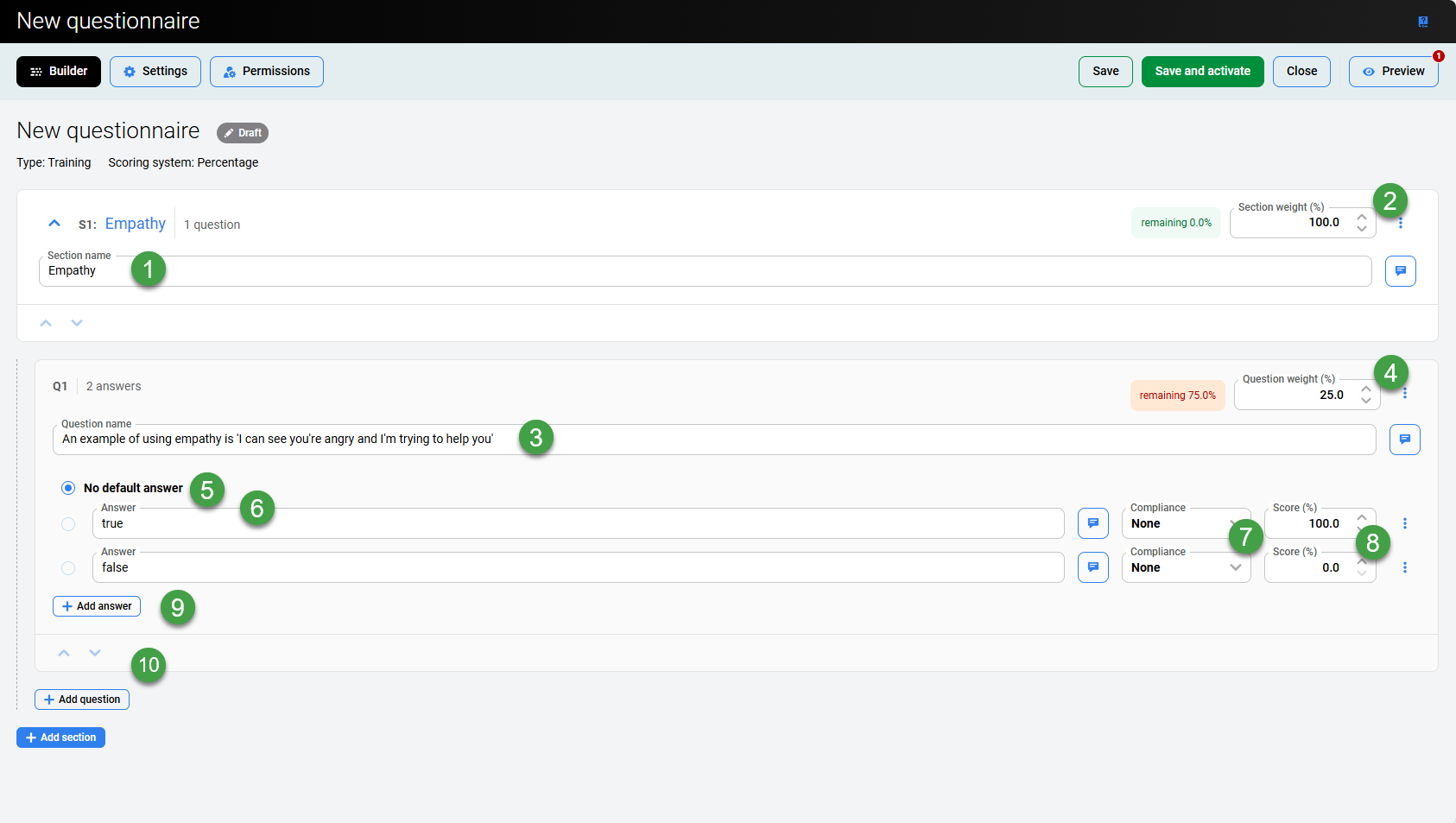Open comment icon for the Question name field

pos(1404,440)
